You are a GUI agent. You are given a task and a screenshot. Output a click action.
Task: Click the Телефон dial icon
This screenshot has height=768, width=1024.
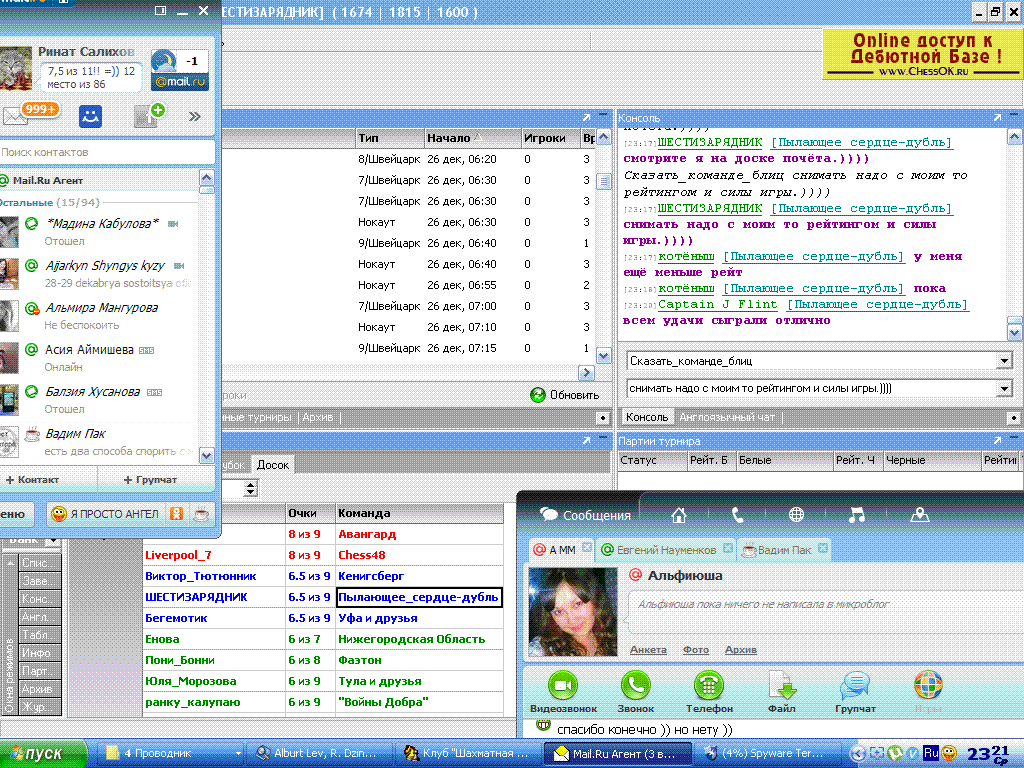tap(709, 692)
